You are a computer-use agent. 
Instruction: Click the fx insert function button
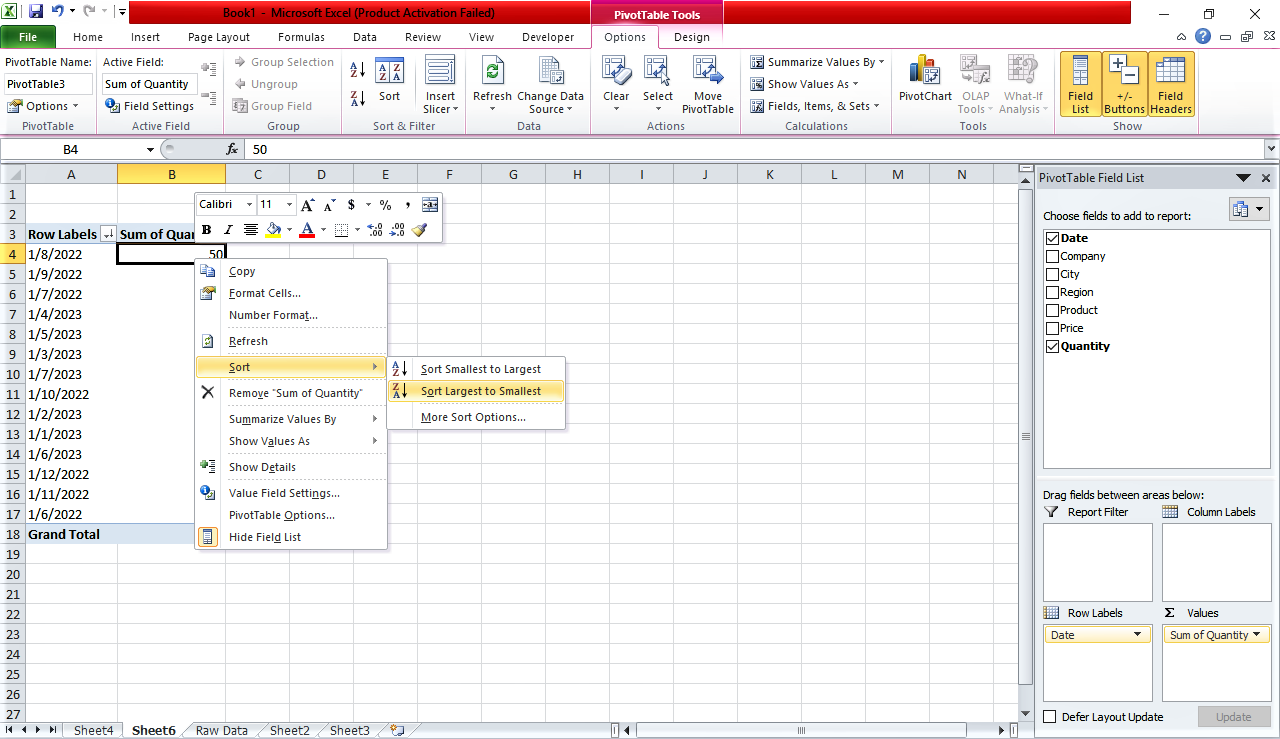(x=232, y=149)
